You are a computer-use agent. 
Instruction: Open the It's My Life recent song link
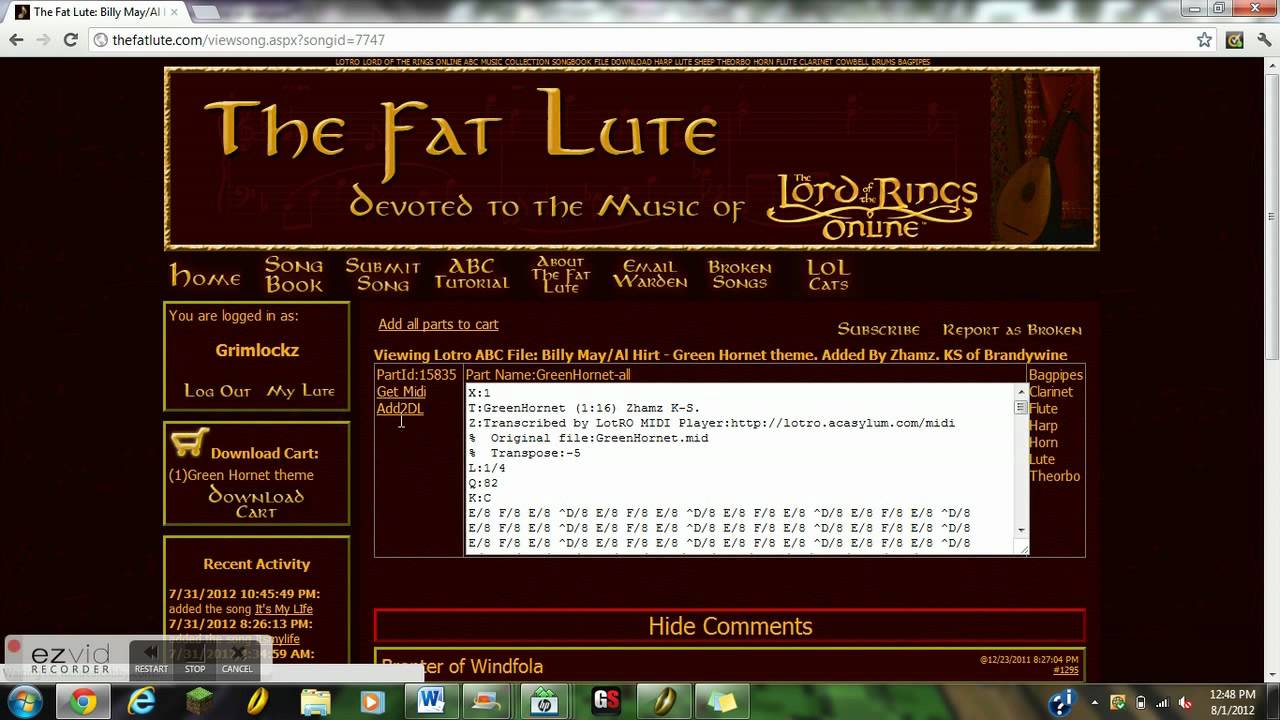(284, 609)
